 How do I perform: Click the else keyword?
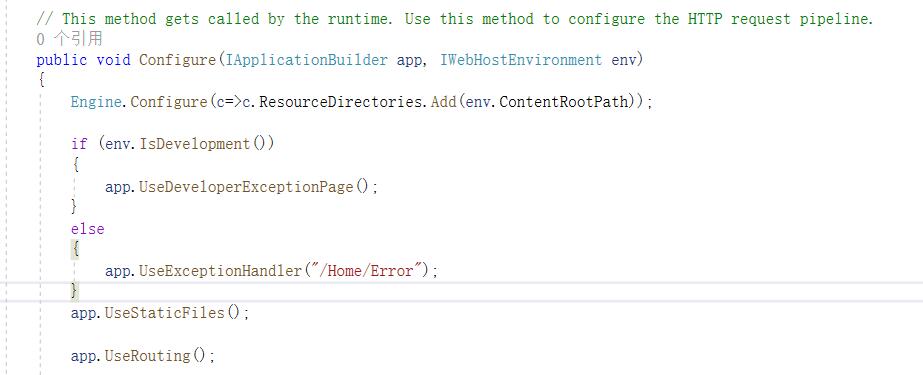tap(88, 228)
